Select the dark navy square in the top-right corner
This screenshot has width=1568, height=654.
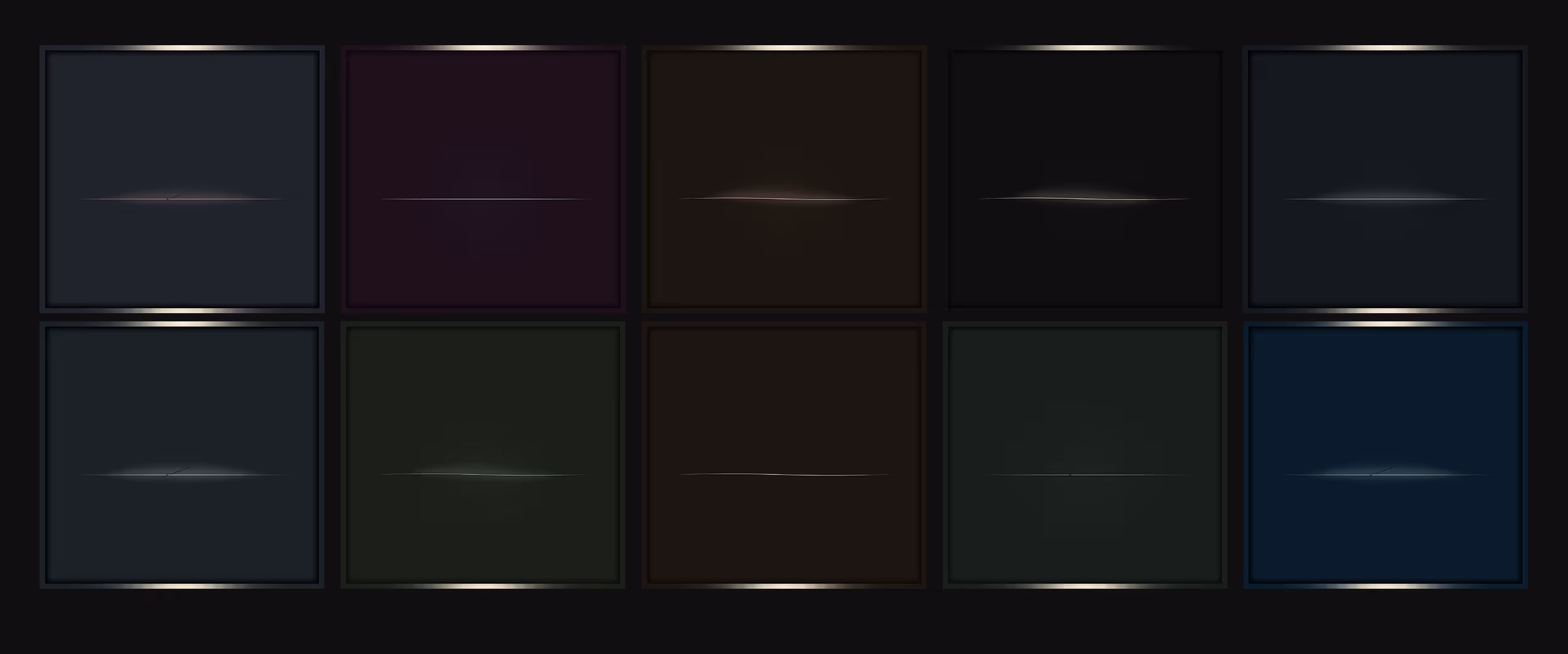tap(1385, 179)
